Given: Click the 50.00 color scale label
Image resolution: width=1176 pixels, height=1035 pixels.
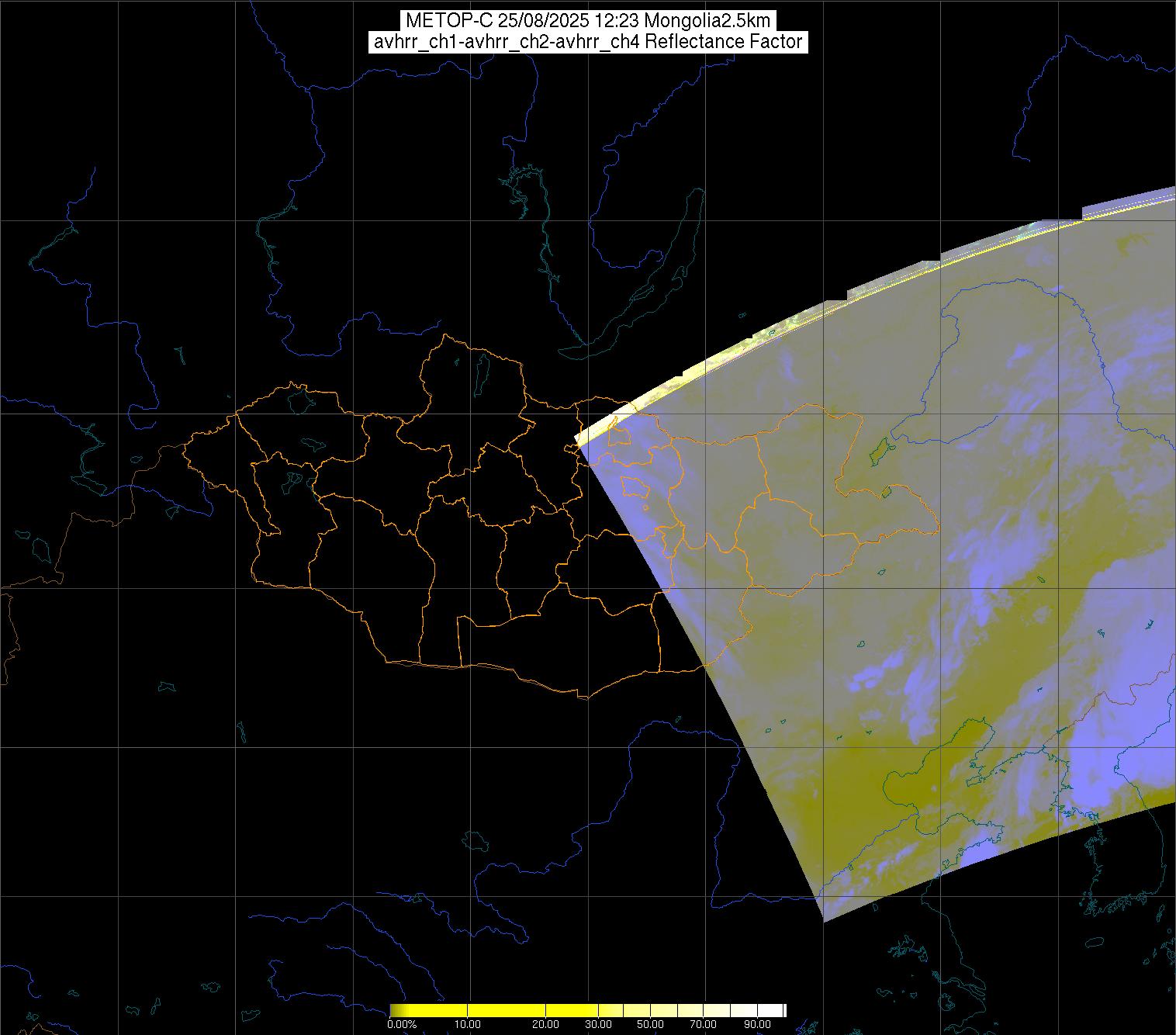Looking at the screenshot, I should tap(650, 1024).
